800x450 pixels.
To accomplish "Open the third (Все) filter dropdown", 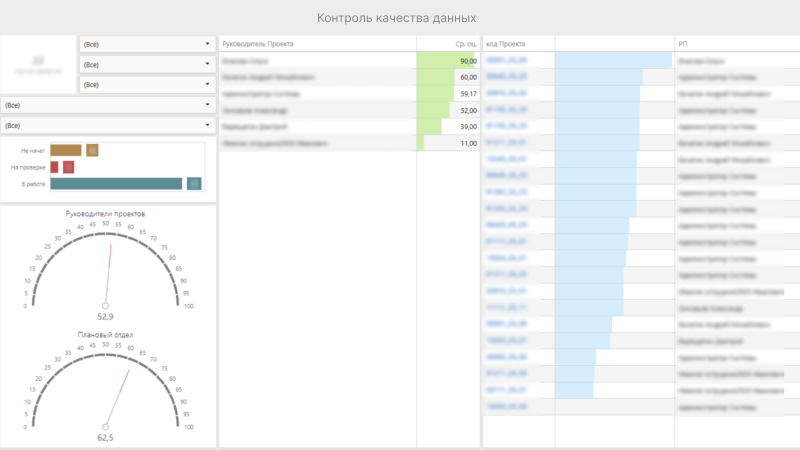I will 147,85.
